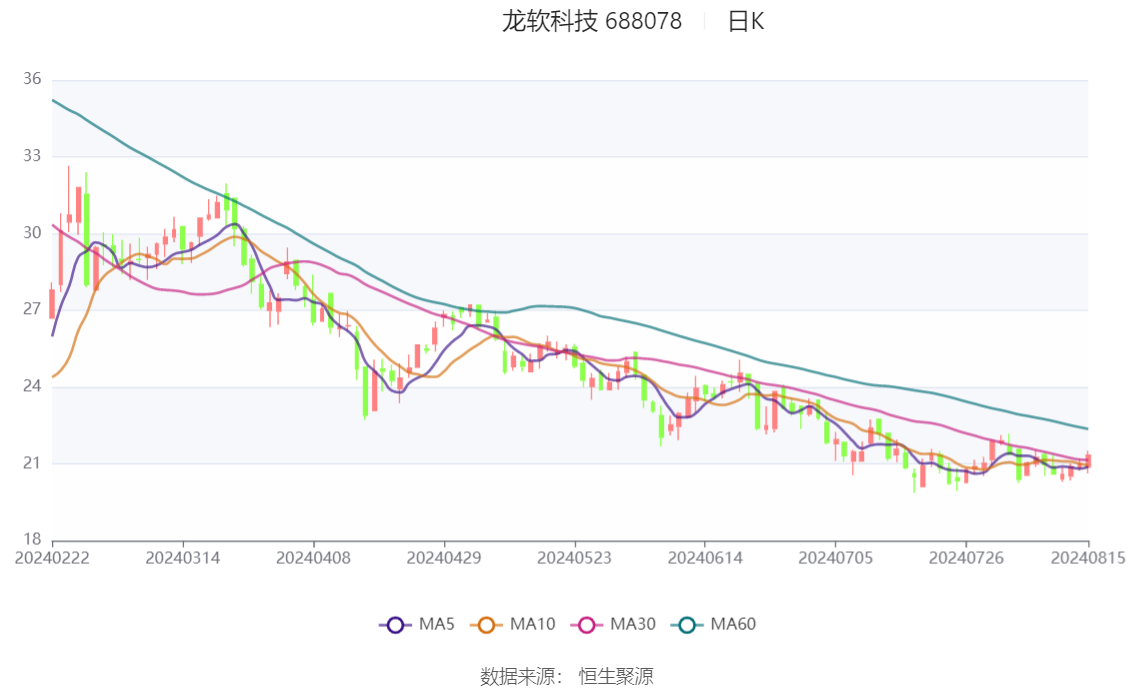Toggle the MA60 legend series
The height and width of the screenshot is (689, 1134).
click(x=714, y=625)
